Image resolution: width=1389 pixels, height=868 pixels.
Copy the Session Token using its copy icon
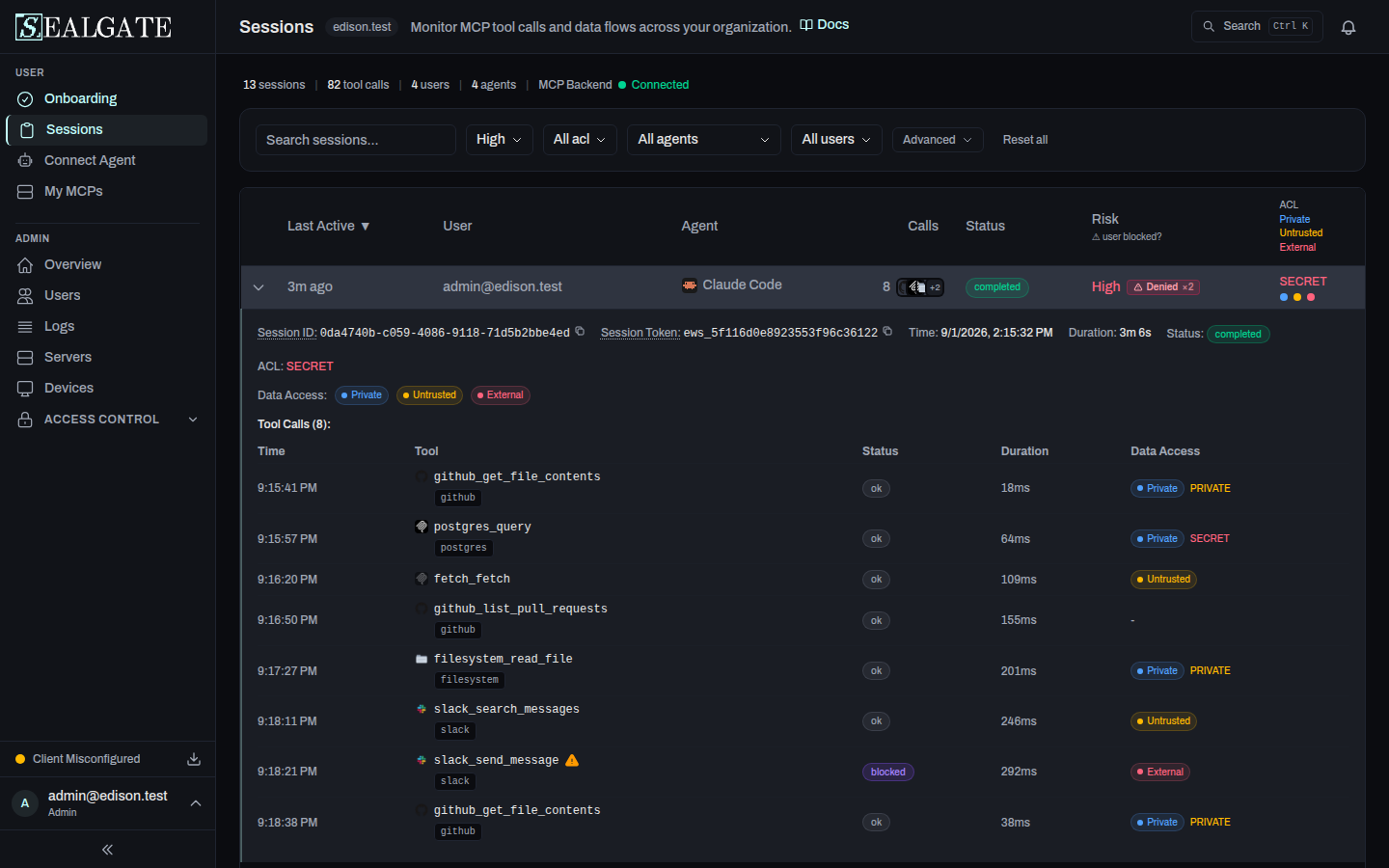point(887,332)
